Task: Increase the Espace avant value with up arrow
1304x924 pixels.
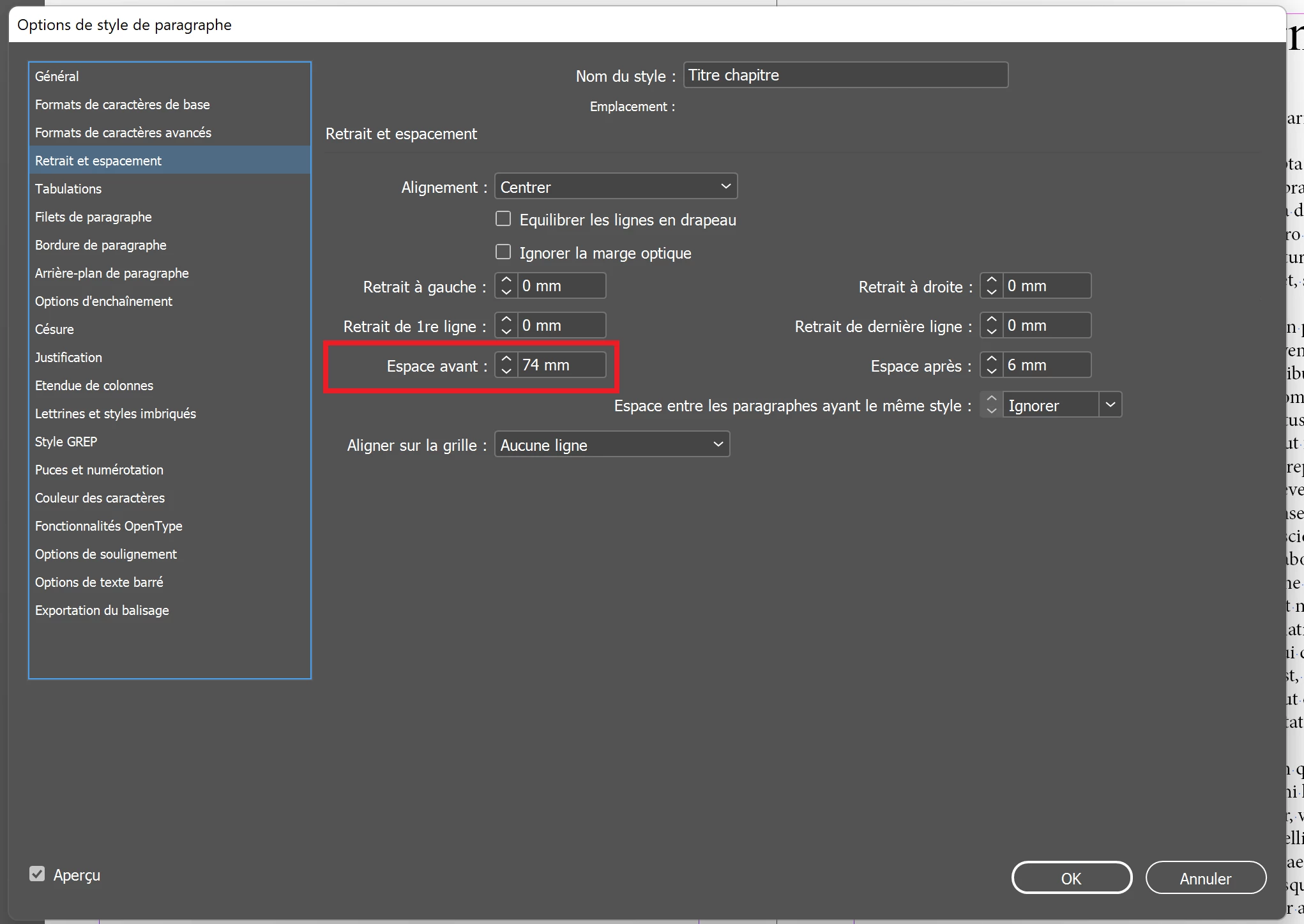Action: (506, 360)
